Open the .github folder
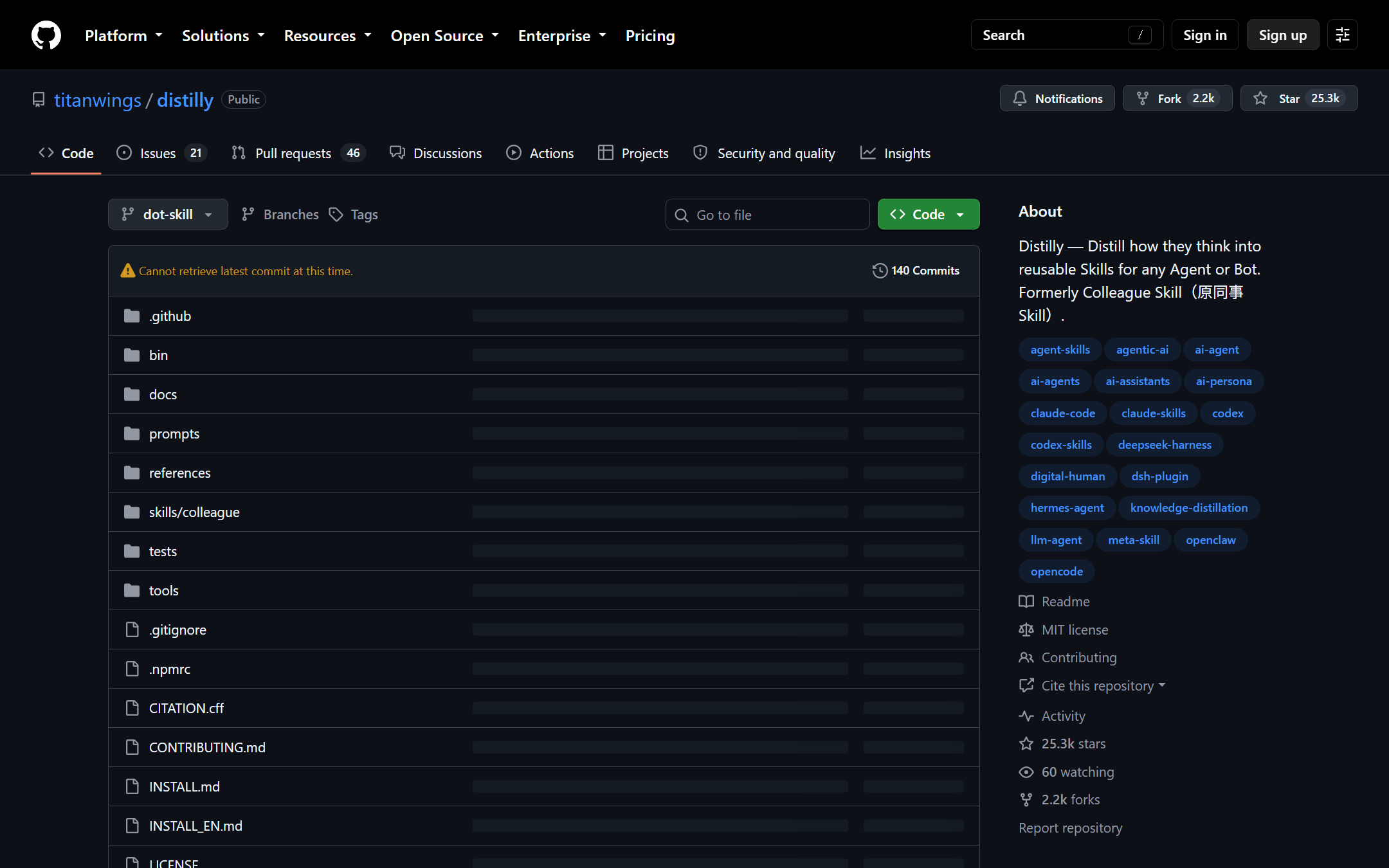Viewport: 1389px width, 868px height. [x=170, y=316]
